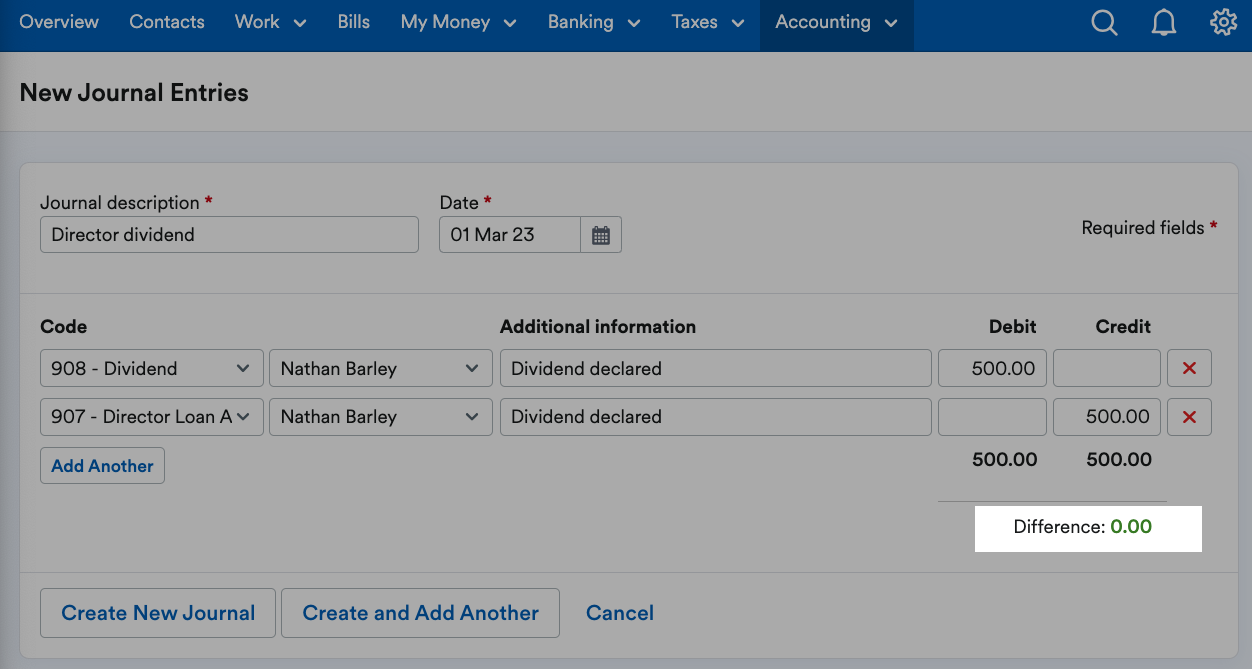This screenshot has height=669, width=1252.
Task: Add another journal line
Action: coord(102,466)
